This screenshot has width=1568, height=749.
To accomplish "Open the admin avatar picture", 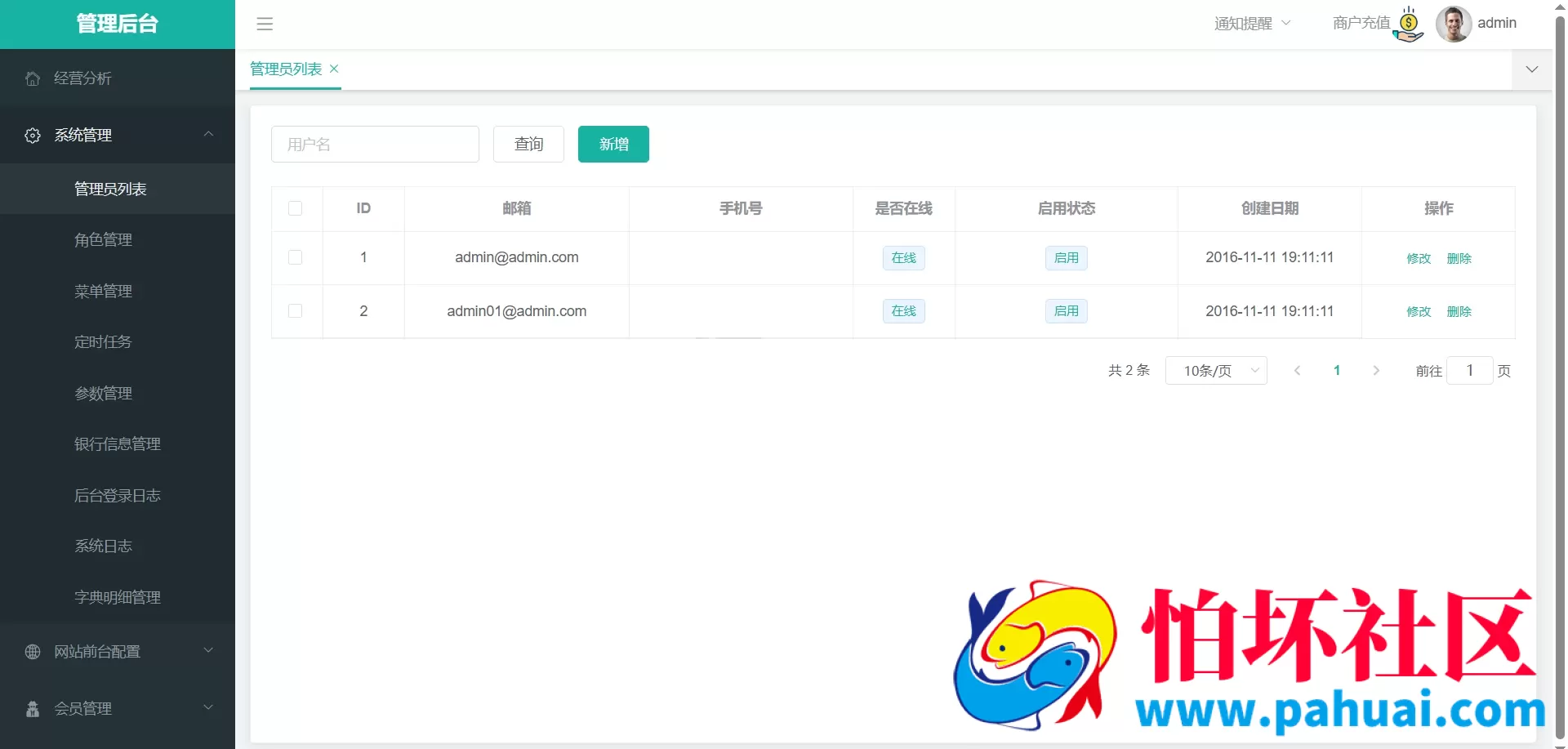I will (1454, 24).
